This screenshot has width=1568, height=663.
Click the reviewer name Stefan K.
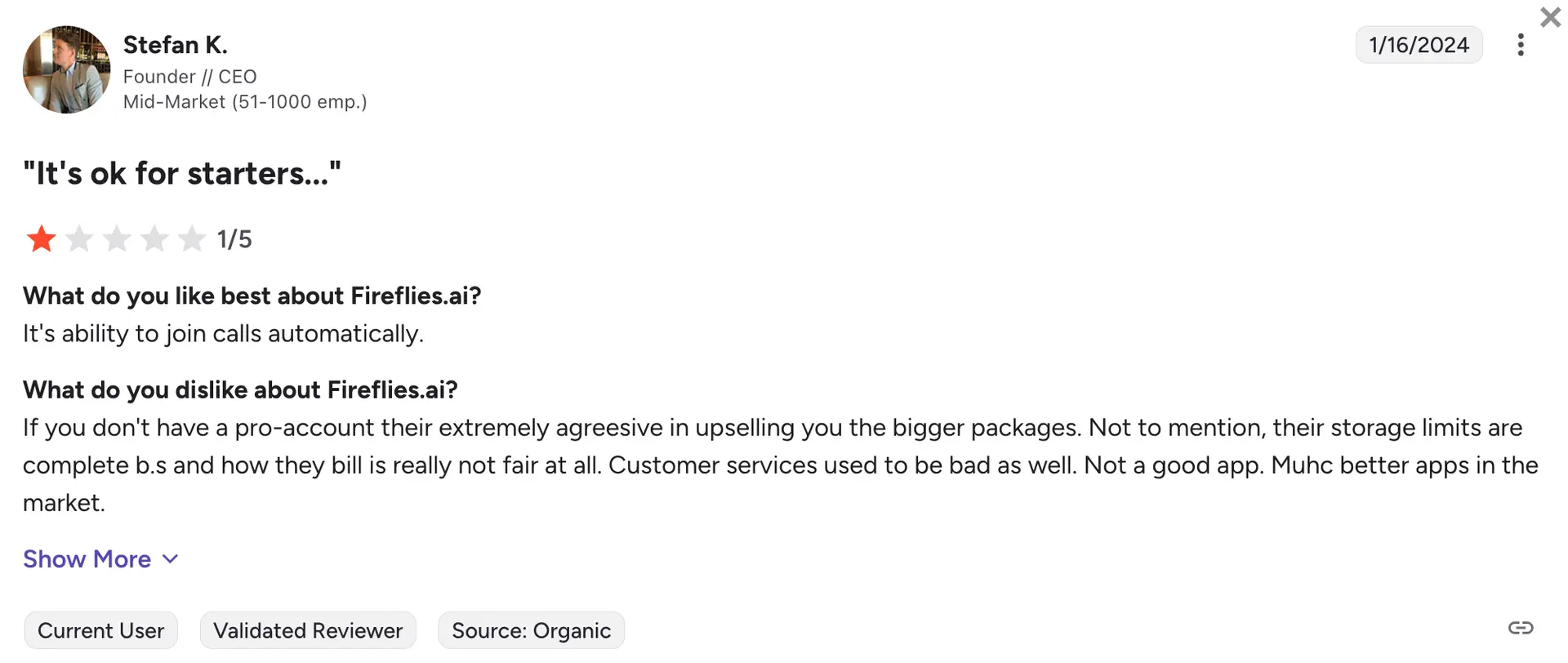[175, 45]
